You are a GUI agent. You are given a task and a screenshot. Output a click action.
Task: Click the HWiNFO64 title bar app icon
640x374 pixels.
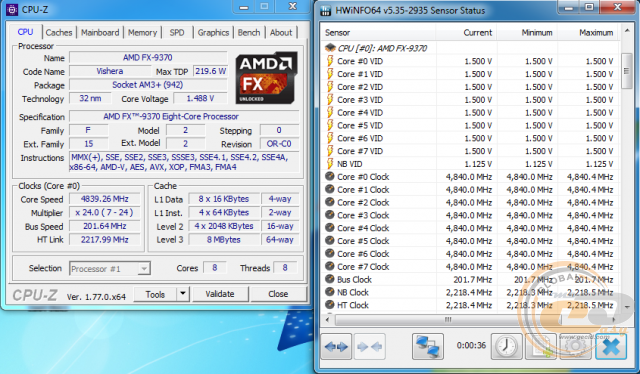326,11
